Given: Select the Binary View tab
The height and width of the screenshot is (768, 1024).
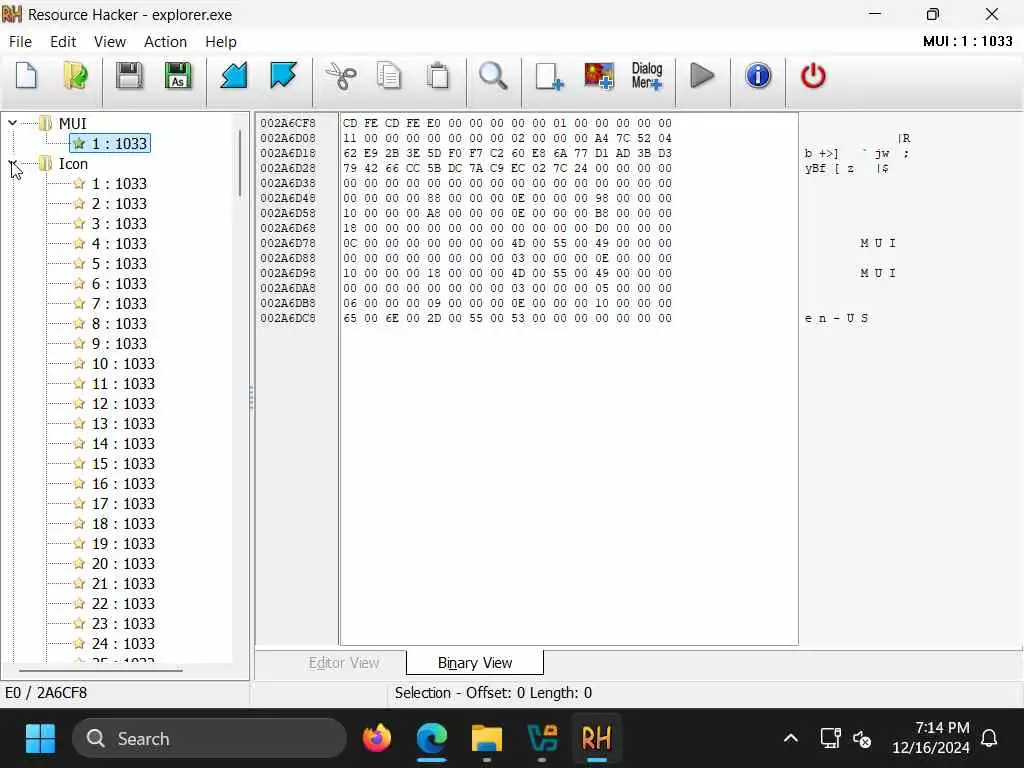Looking at the screenshot, I should (475, 663).
